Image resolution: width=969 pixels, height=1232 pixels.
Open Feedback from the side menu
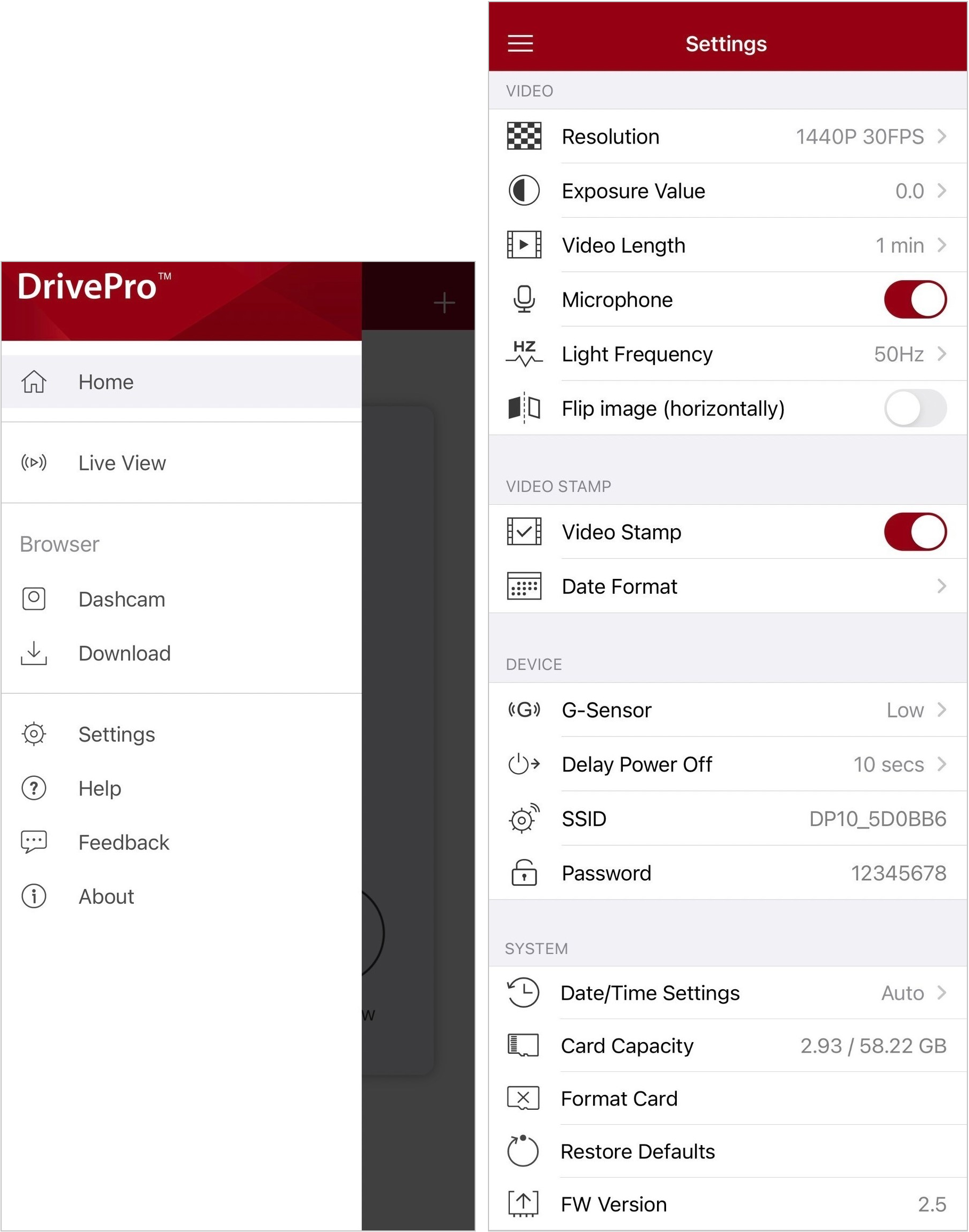[x=181, y=842]
